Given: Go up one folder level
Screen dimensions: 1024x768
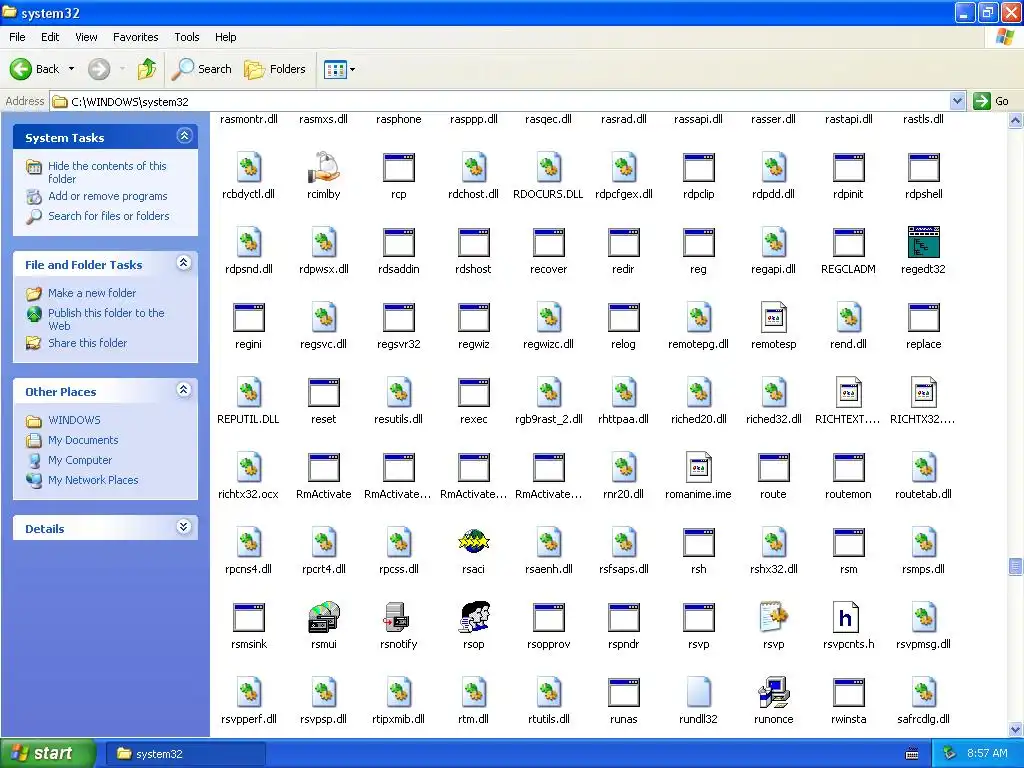Looking at the screenshot, I should click(147, 69).
